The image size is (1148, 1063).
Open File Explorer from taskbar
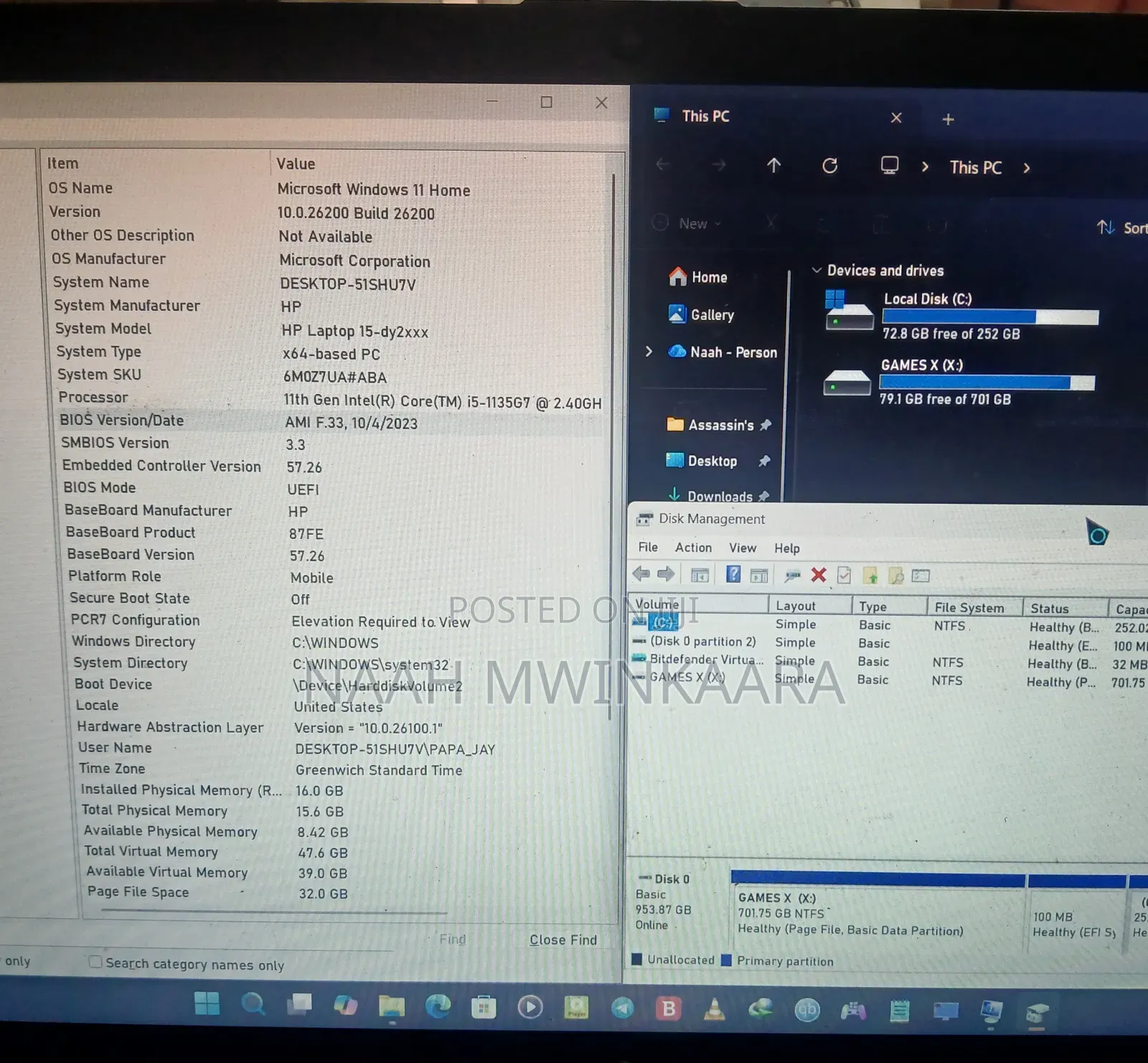tap(392, 1006)
